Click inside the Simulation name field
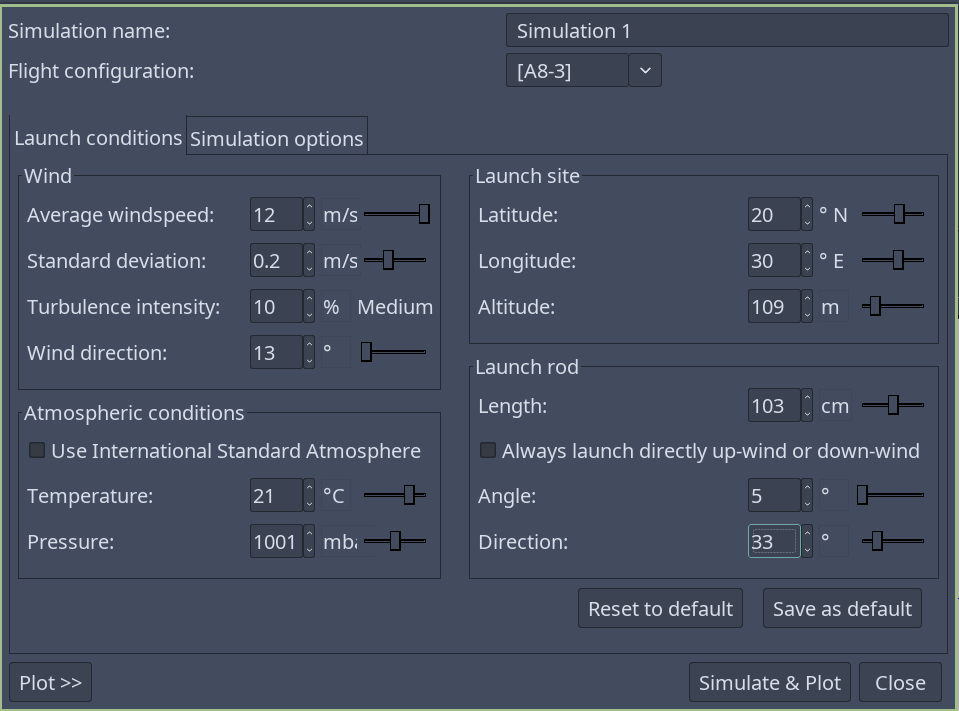This screenshot has width=959, height=711. coord(725,30)
